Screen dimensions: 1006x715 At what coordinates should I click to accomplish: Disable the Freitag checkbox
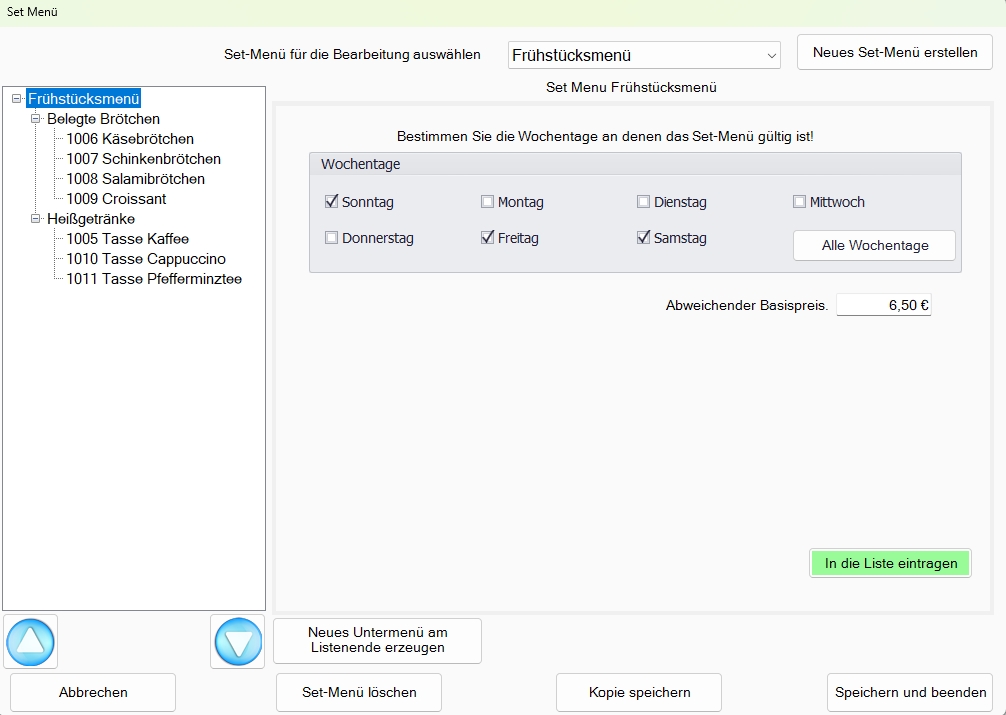(488, 238)
